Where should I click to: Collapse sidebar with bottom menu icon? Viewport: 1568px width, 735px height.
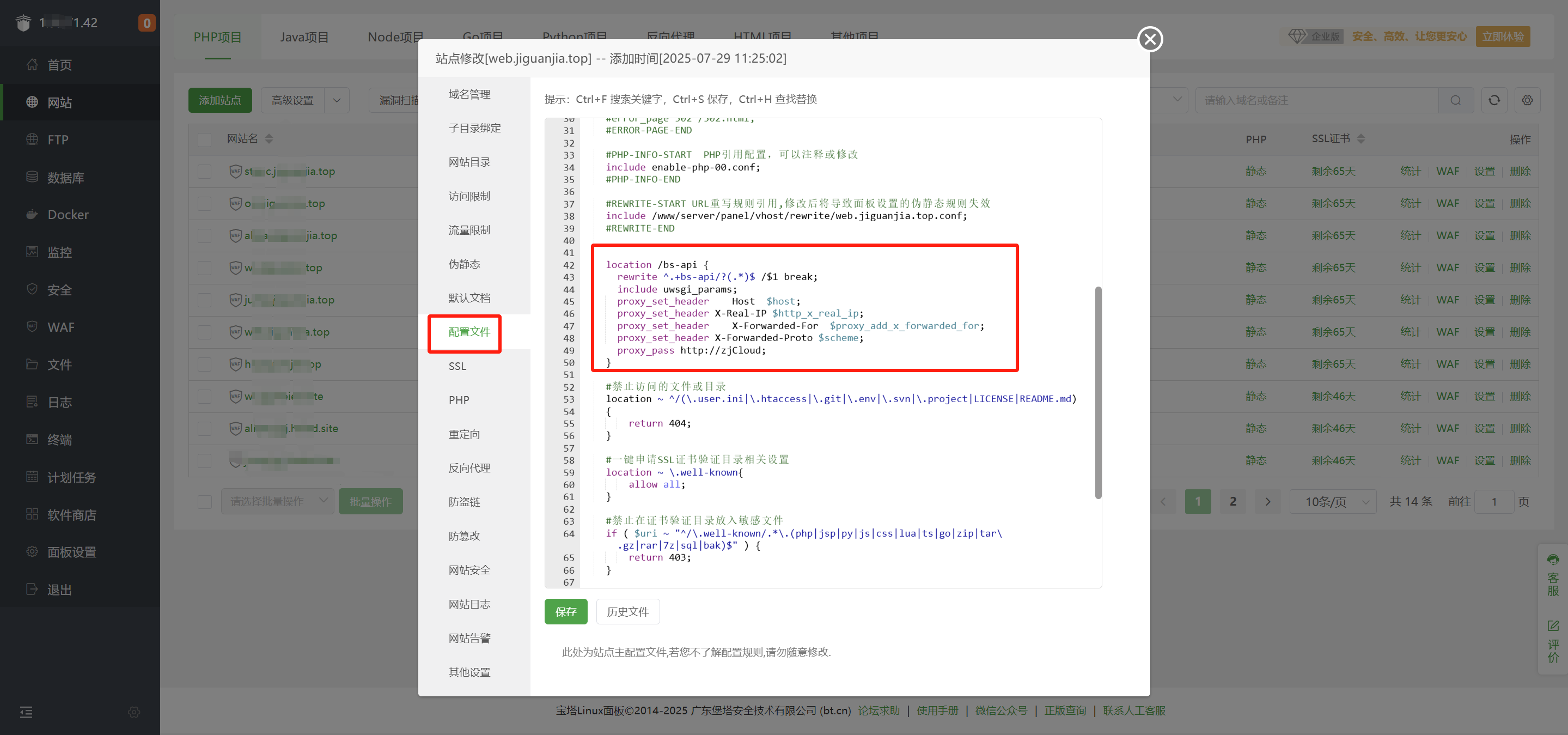(26, 712)
